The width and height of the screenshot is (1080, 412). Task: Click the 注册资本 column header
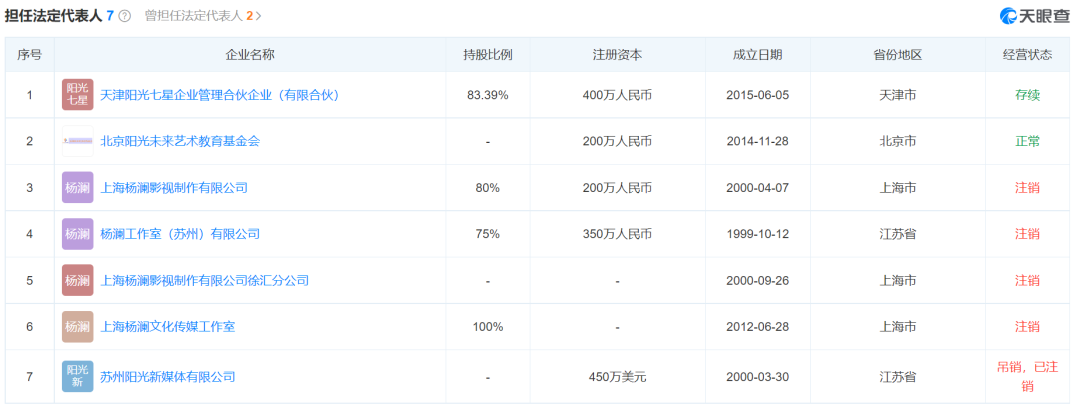click(617, 55)
